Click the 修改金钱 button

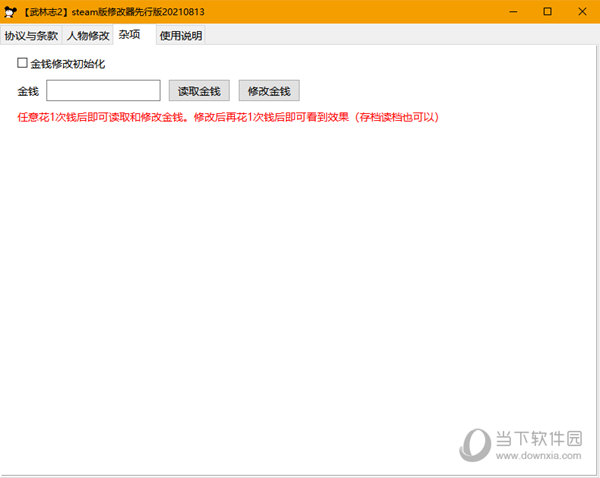click(269, 91)
